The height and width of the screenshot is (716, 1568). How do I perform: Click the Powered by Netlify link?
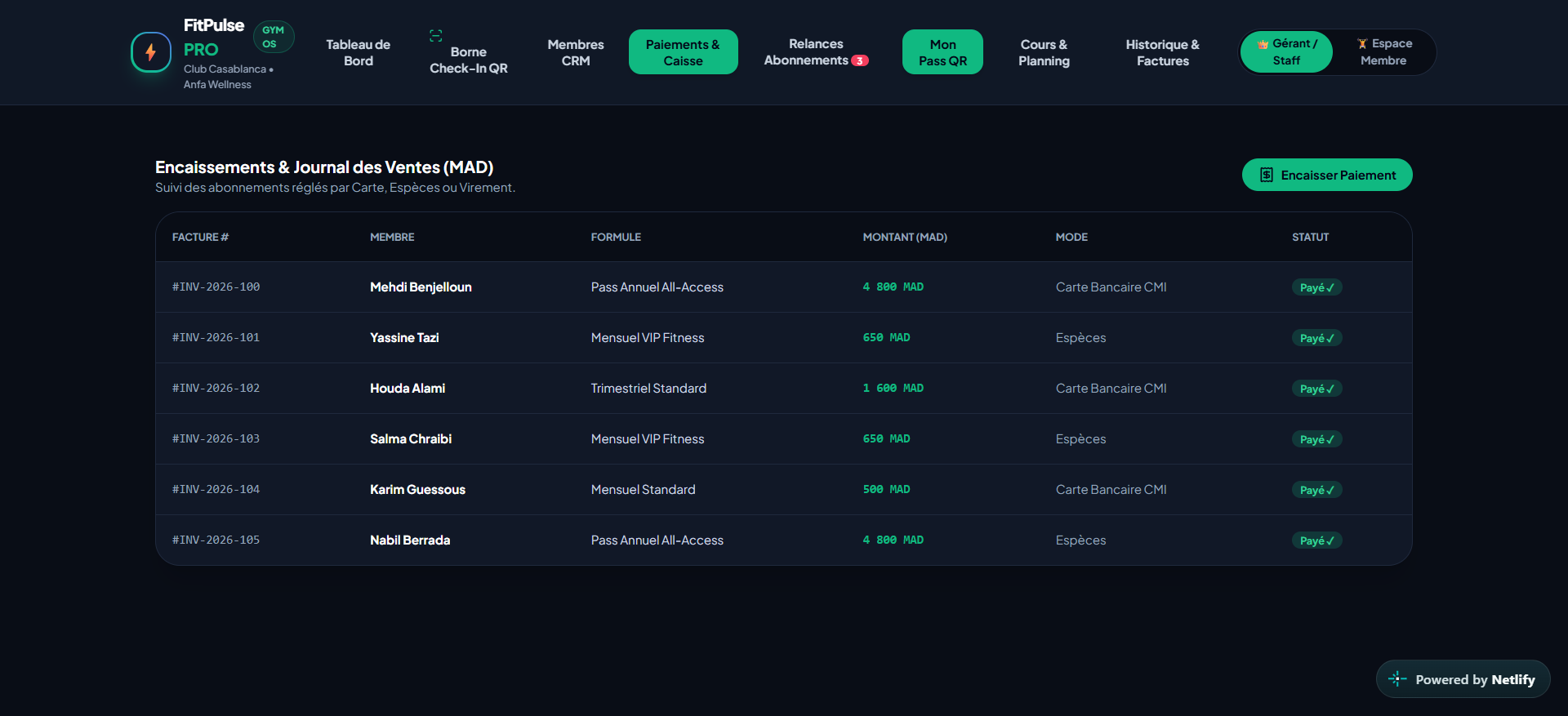coord(1463,679)
